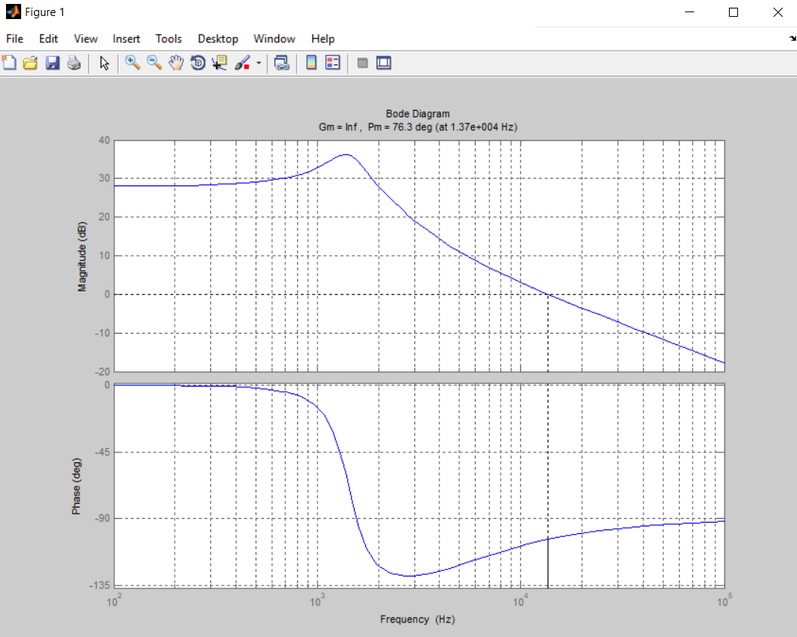Open a file with the folder icon
Screen dimensions: 797x637
coord(30,63)
